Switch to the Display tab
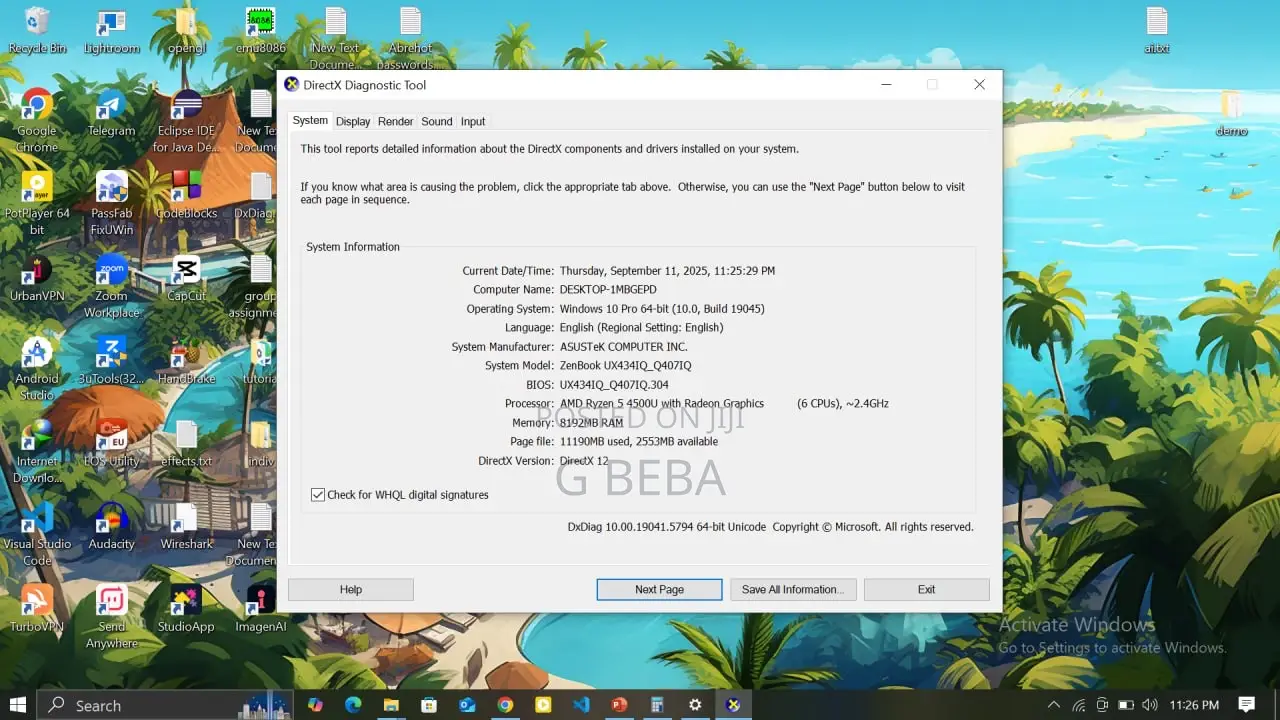The height and width of the screenshot is (720, 1280). tap(353, 122)
